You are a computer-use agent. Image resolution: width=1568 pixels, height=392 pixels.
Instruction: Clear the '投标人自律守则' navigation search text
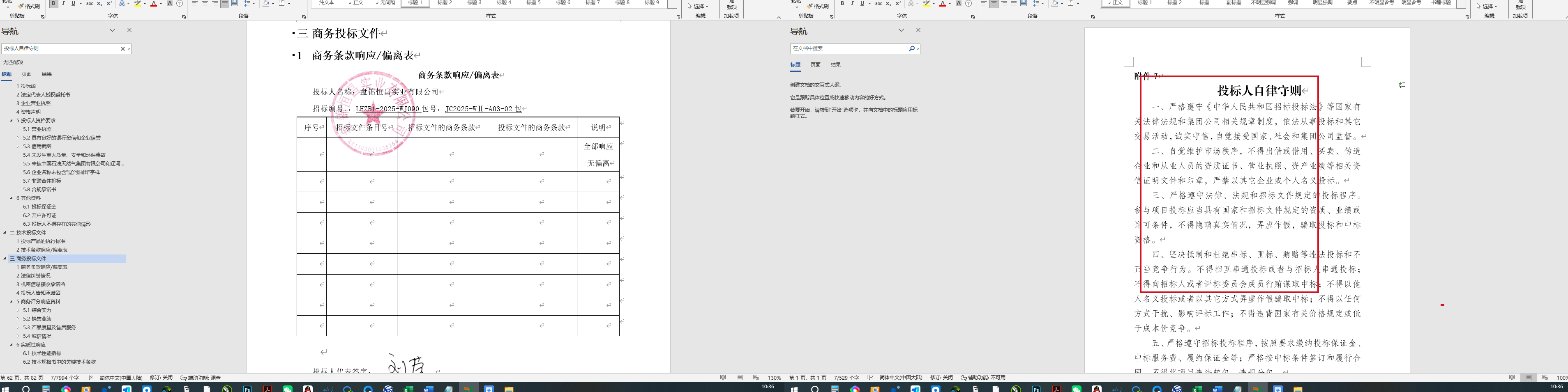(x=122, y=48)
